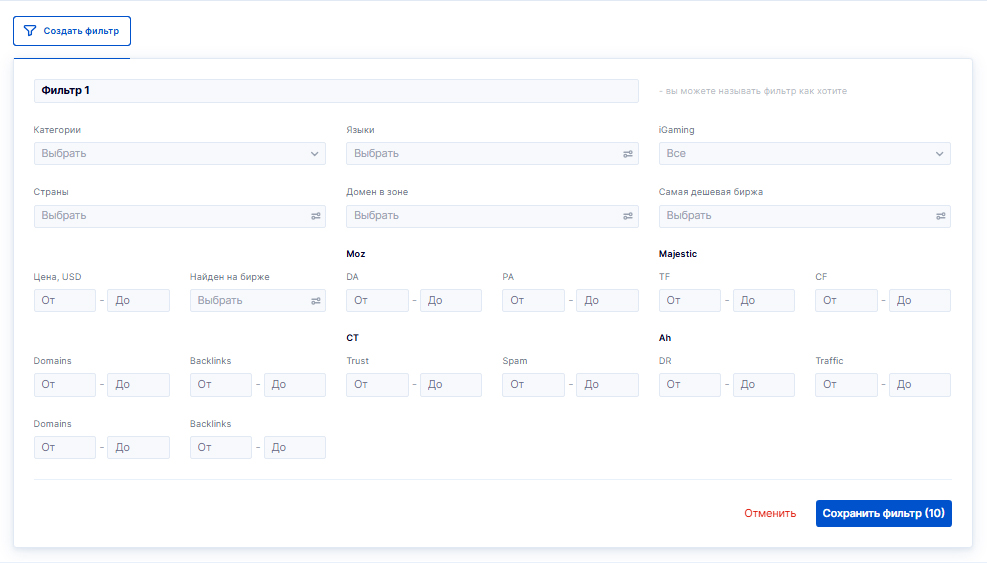Click the Majestic TF От field
This screenshot has height=563, width=987.
pyautogui.click(x=690, y=300)
